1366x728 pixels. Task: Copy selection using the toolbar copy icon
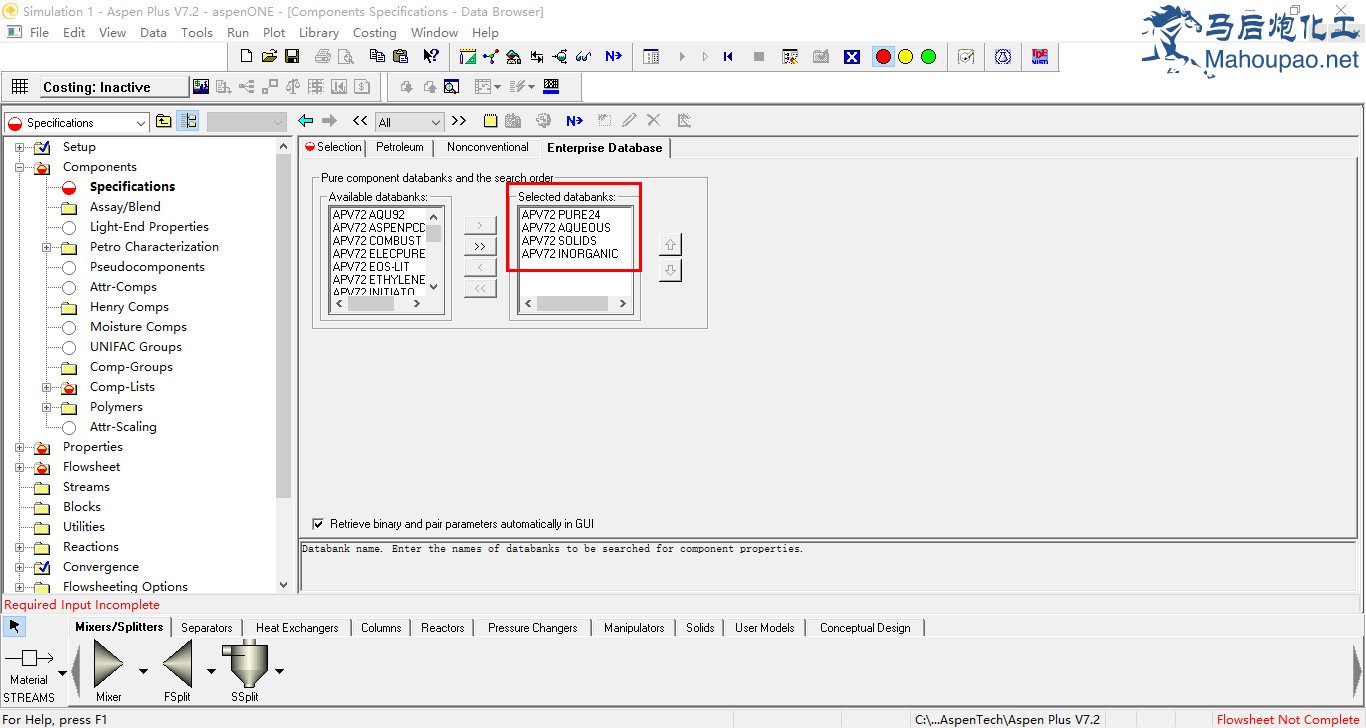point(378,57)
